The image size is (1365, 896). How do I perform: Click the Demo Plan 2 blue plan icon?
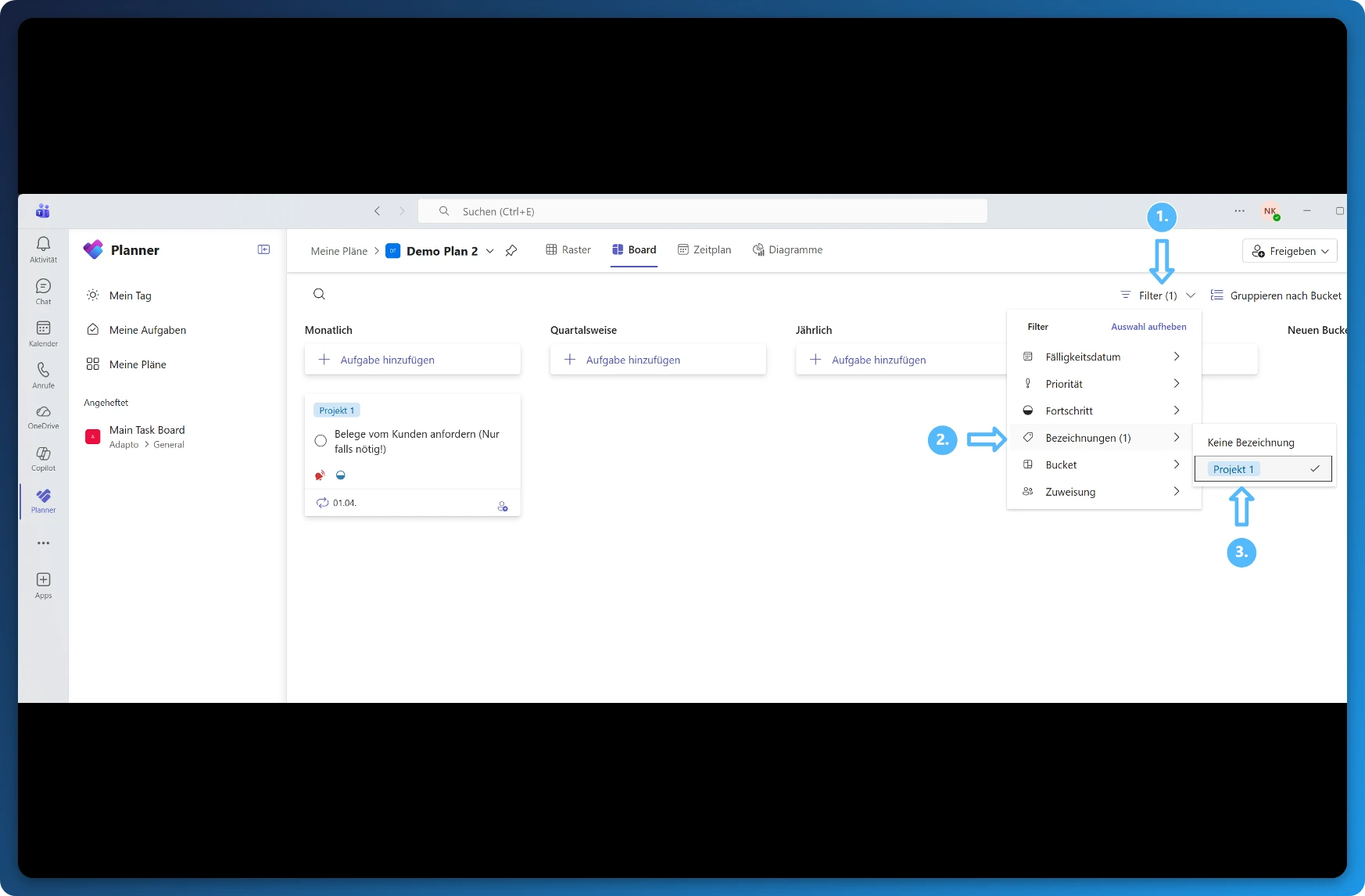click(x=393, y=251)
